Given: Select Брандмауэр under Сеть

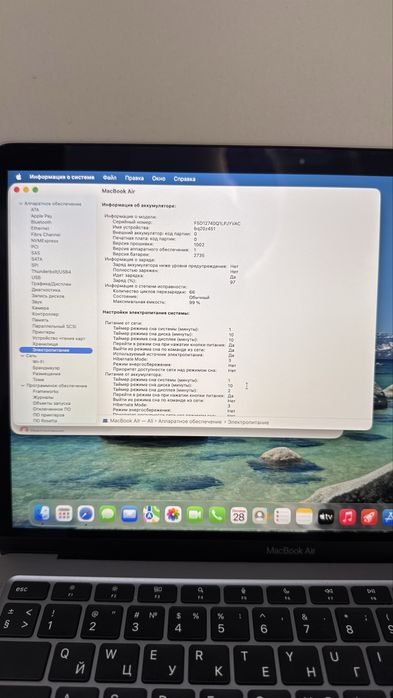Looking at the screenshot, I should click(46, 368).
